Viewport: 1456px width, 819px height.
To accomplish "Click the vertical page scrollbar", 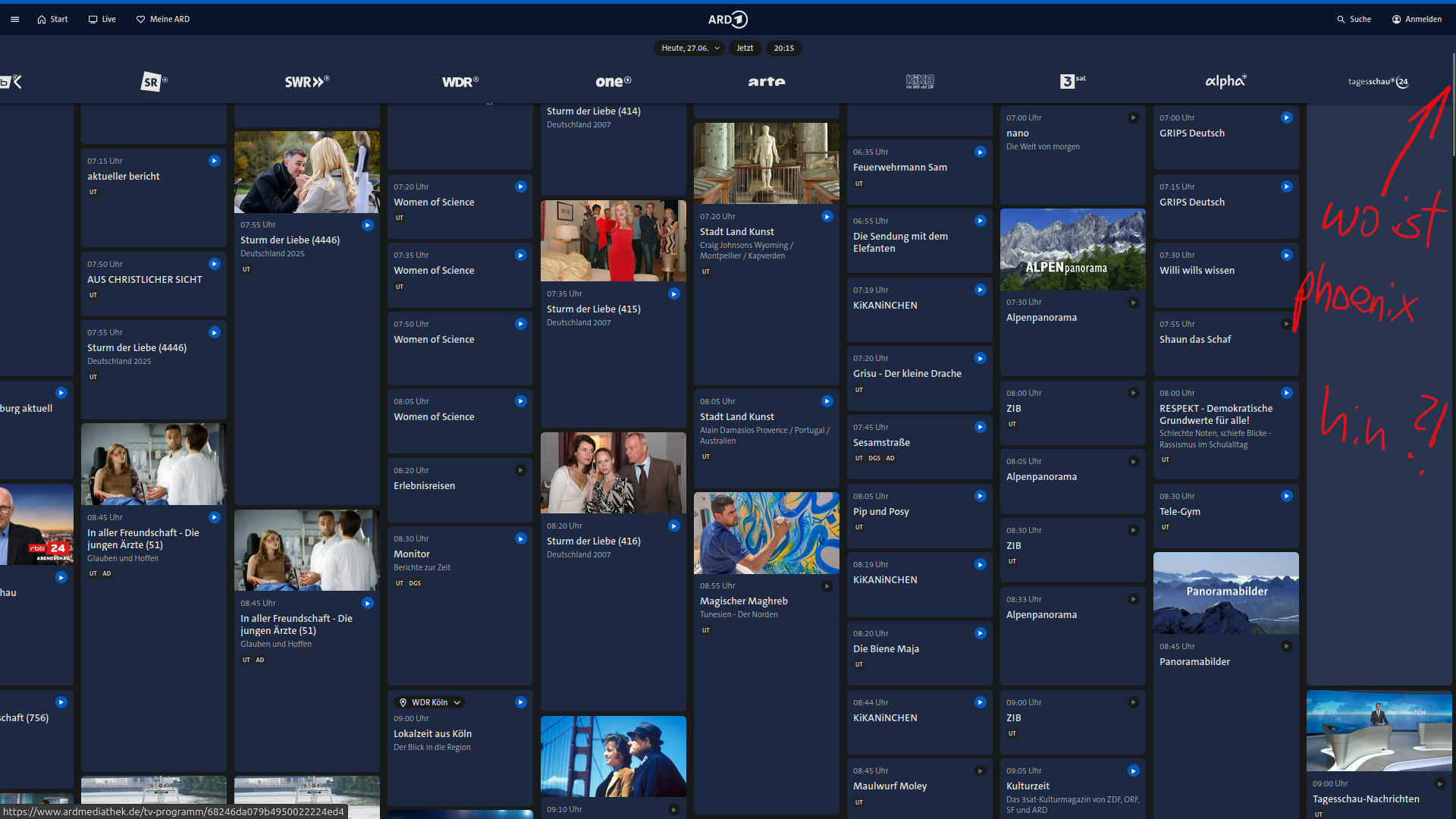I will (x=1453, y=106).
